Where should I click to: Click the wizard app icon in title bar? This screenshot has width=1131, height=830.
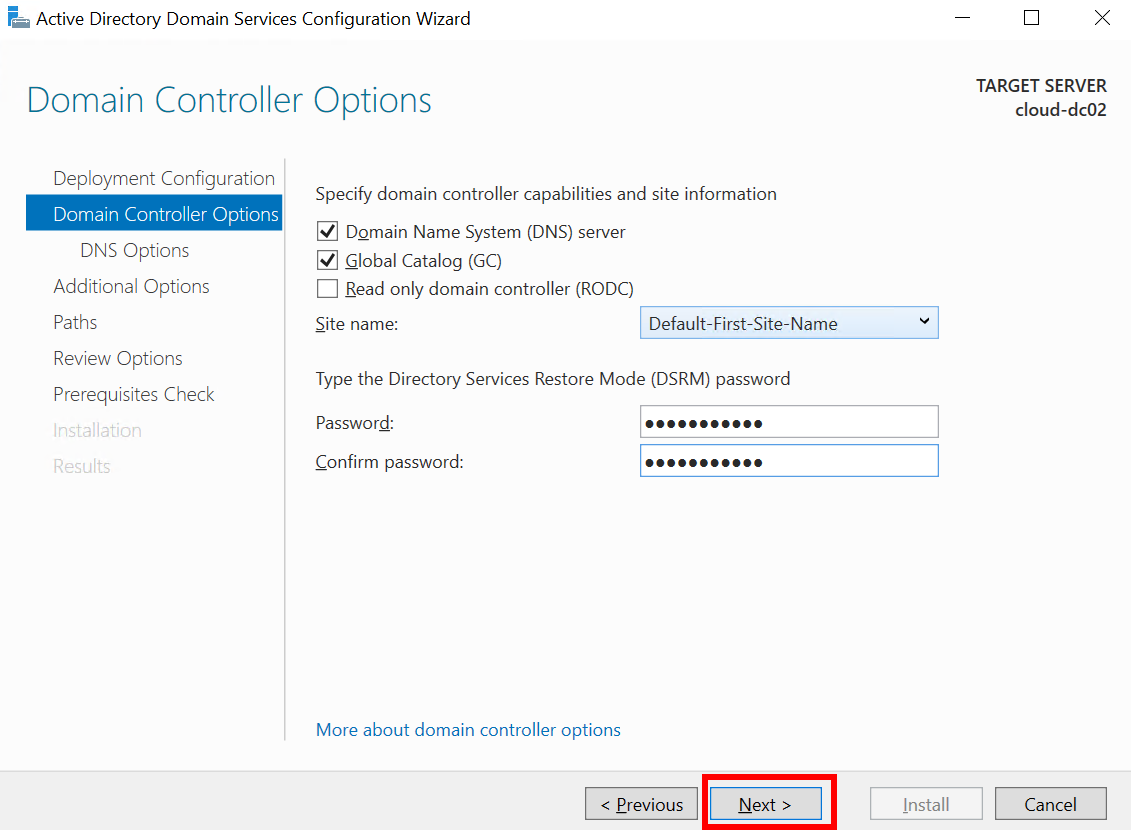pos(18,17)
